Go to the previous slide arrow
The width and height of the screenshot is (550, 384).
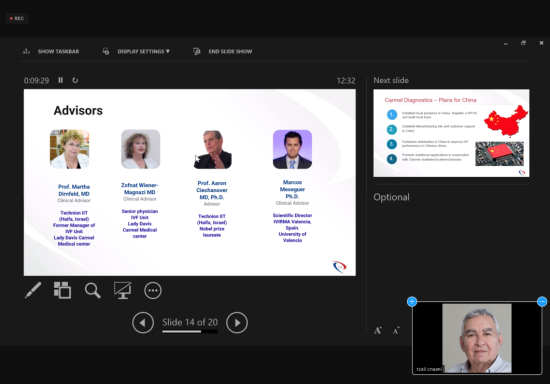pos(143,323)
